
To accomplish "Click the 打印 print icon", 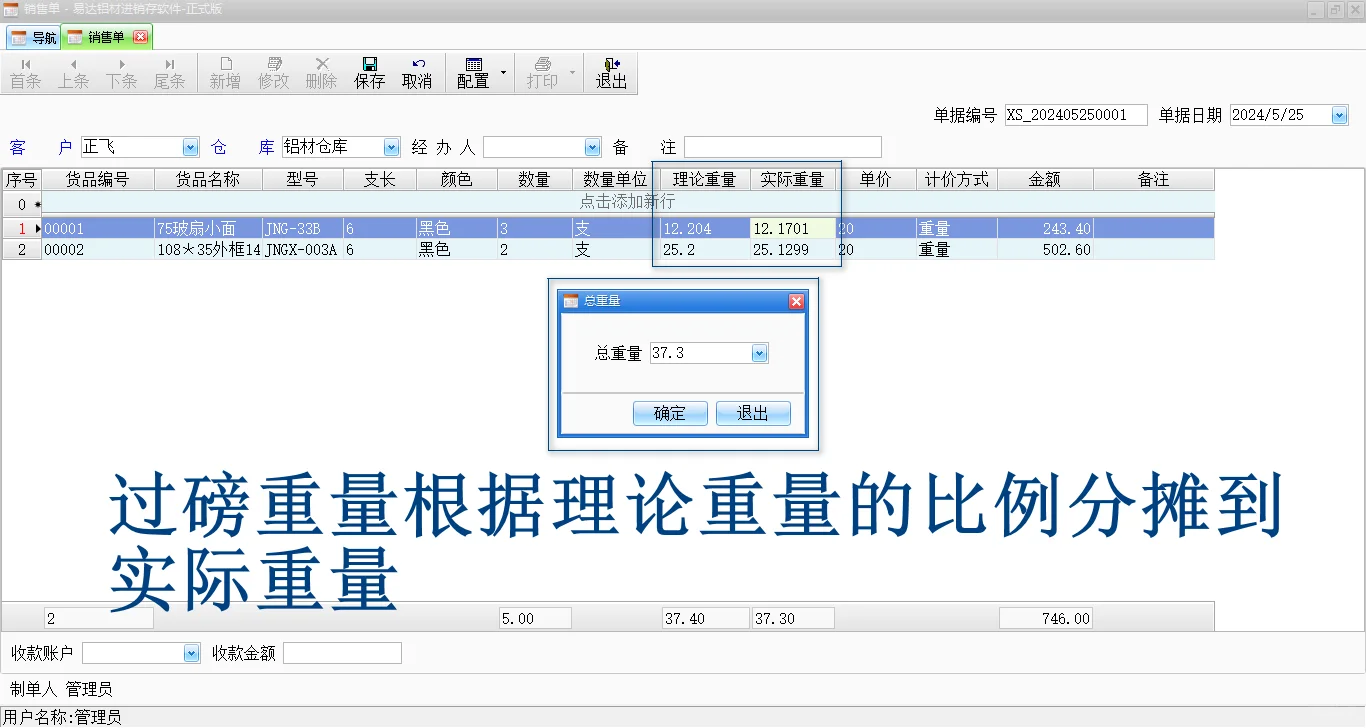I will coord(541,72).
